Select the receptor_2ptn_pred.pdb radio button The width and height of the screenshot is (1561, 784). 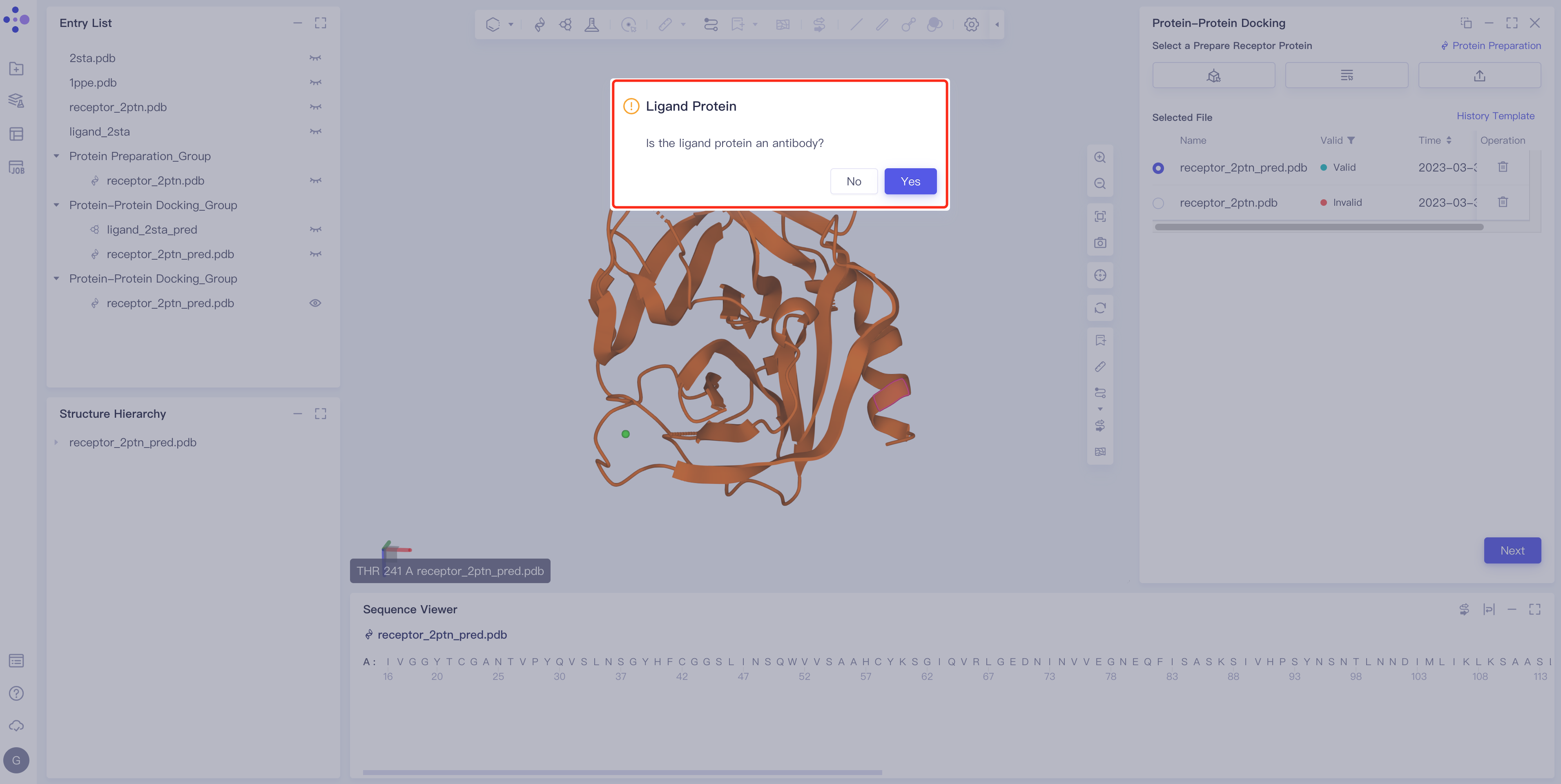pos(1158,168)
